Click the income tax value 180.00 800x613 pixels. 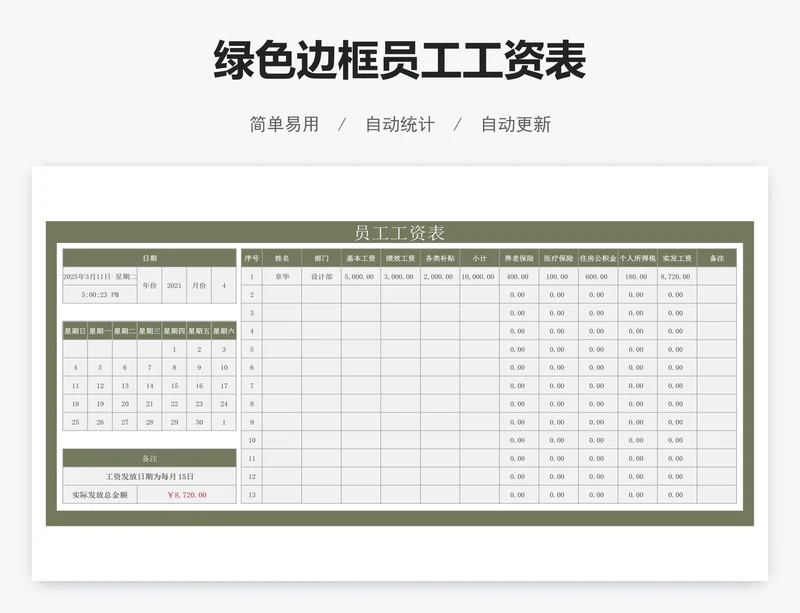[x=637, y=277]
